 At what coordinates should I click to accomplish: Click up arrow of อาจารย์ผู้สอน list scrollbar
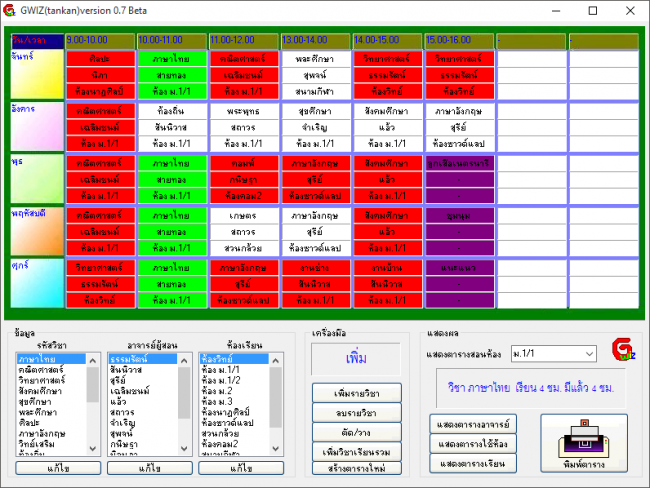tap(184, 360)
